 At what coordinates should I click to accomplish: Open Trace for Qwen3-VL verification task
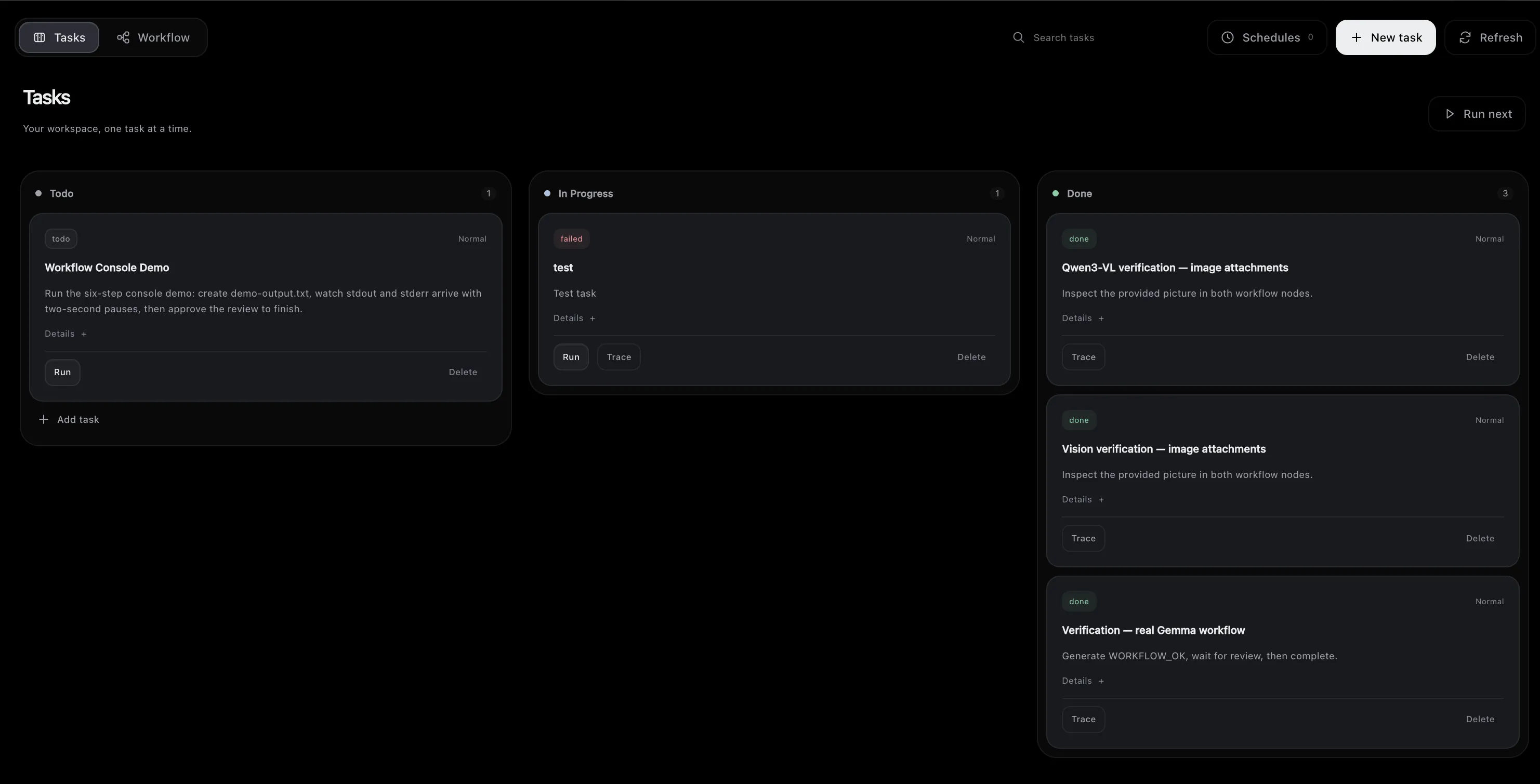point(1083,357)
